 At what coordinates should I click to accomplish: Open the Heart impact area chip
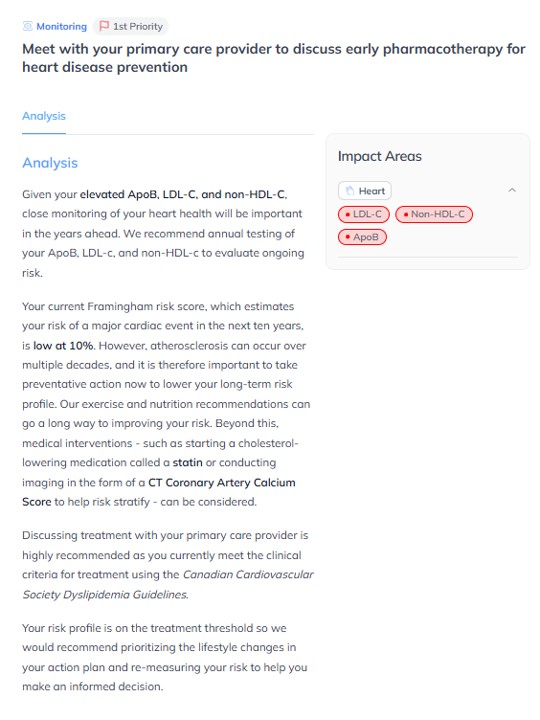coord(365,191)
